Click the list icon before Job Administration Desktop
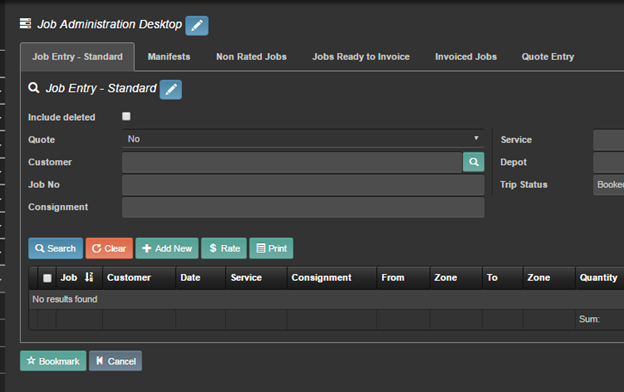The width and height of the screenshot is (624, 392). [x=25, y=23]
